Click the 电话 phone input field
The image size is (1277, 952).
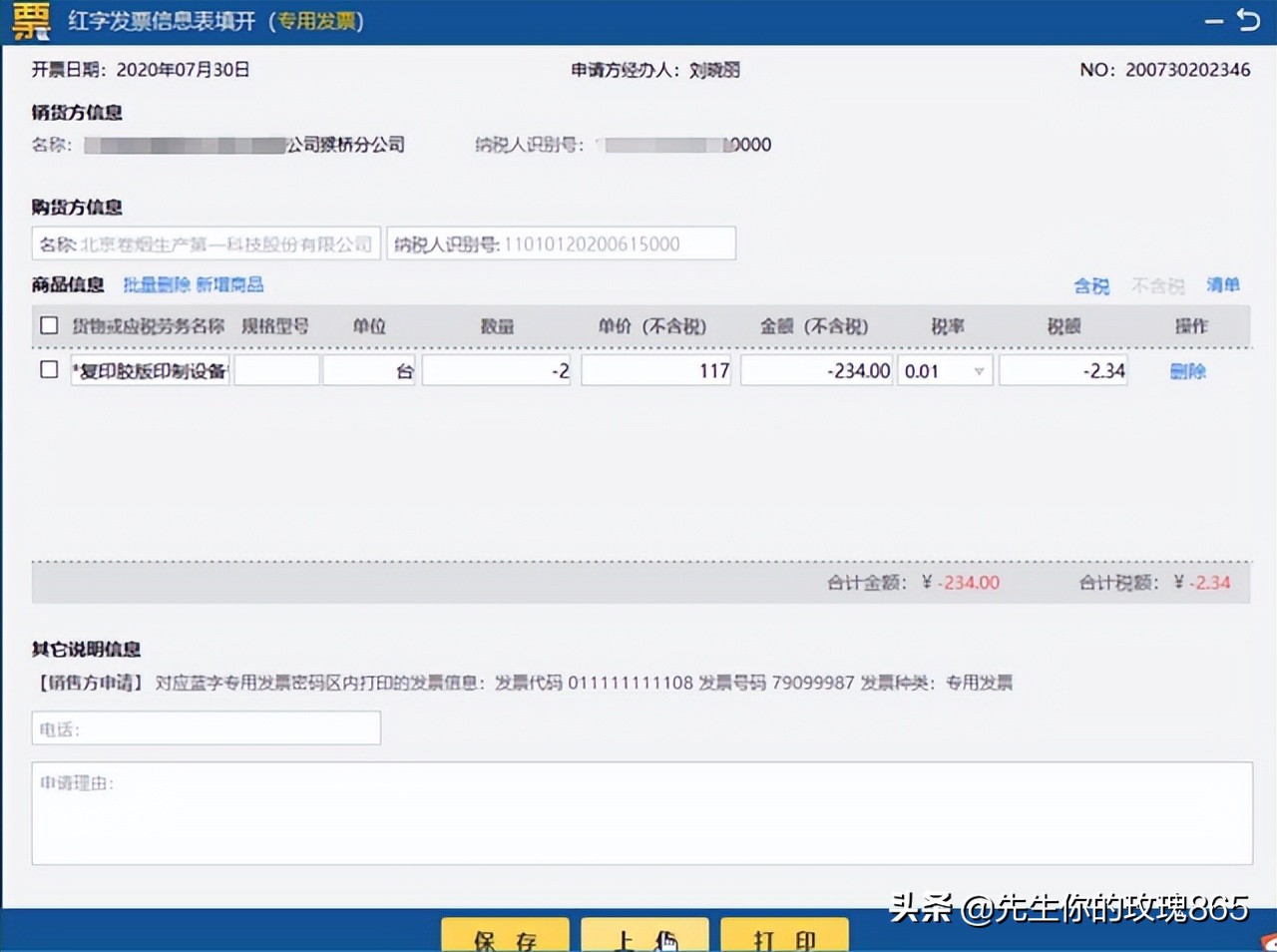(206, 727)
